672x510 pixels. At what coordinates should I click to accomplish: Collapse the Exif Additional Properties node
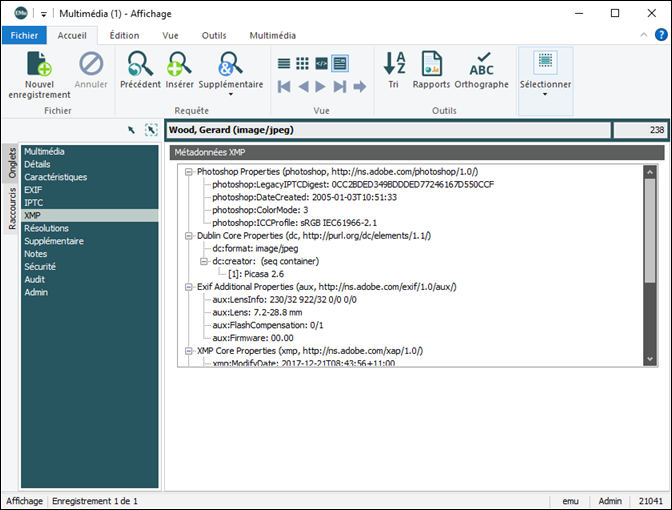(187, 287)
